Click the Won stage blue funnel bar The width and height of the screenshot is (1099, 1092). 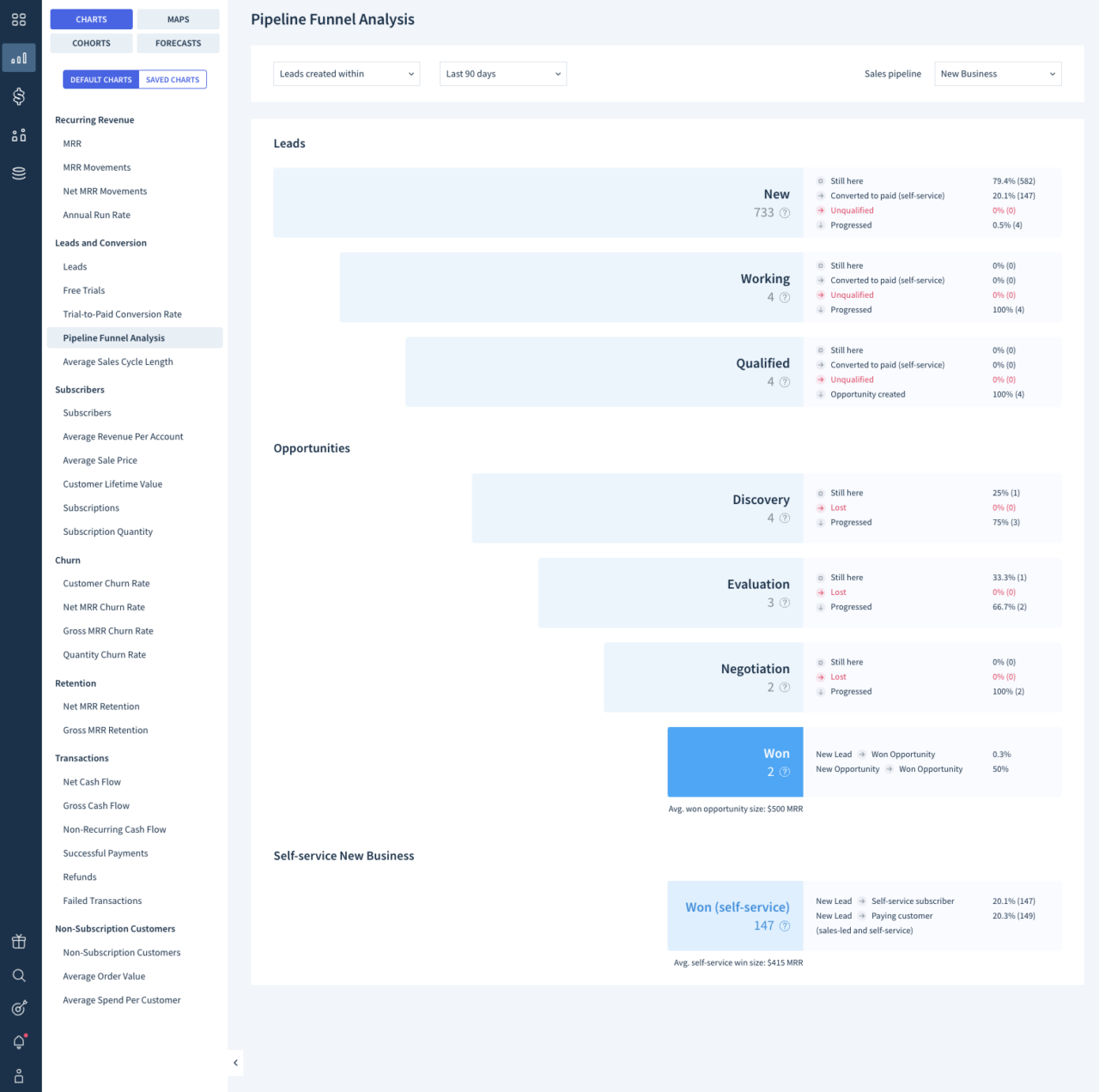point(735,761)
